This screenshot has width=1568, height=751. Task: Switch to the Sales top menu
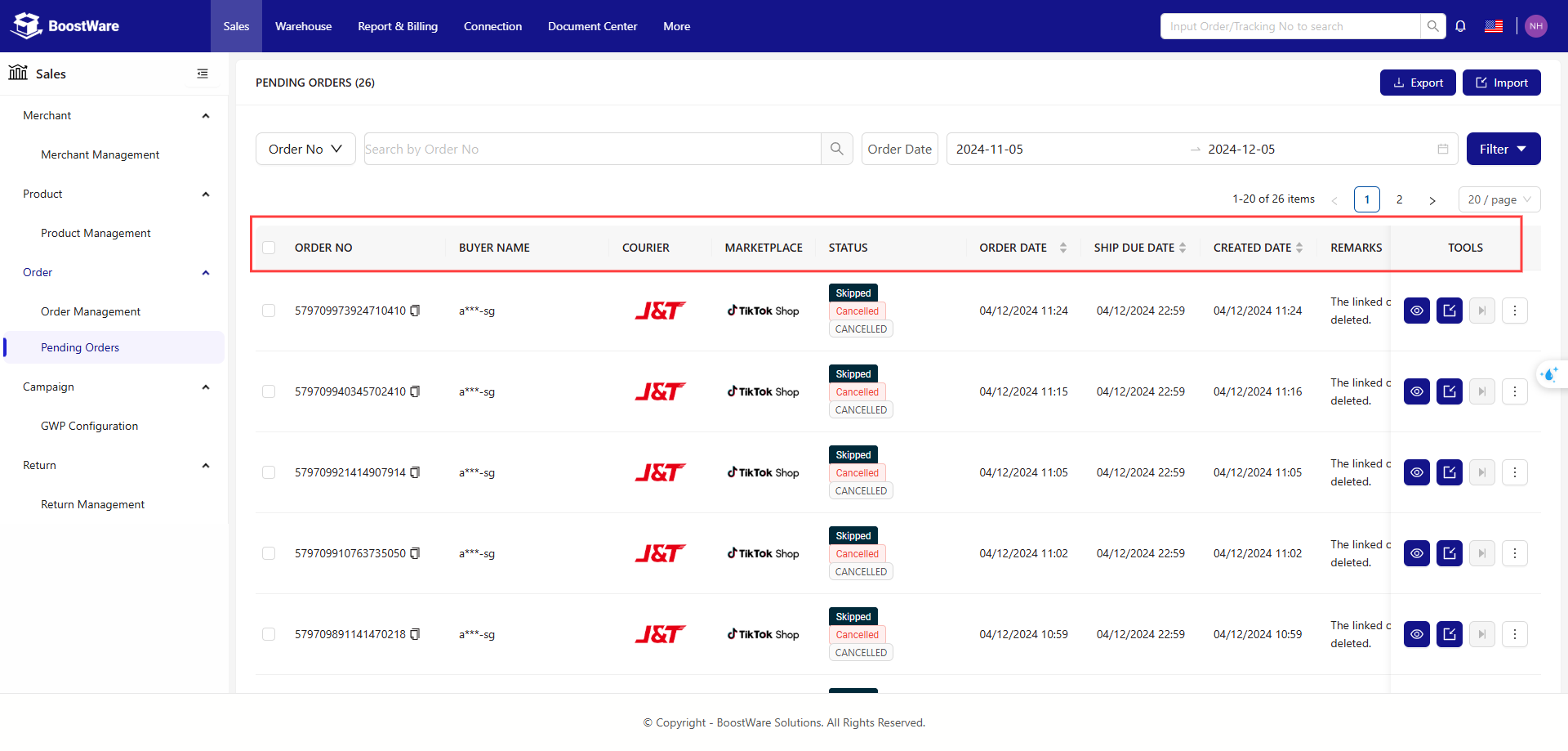pyautogui.click(x=236, y=26)
